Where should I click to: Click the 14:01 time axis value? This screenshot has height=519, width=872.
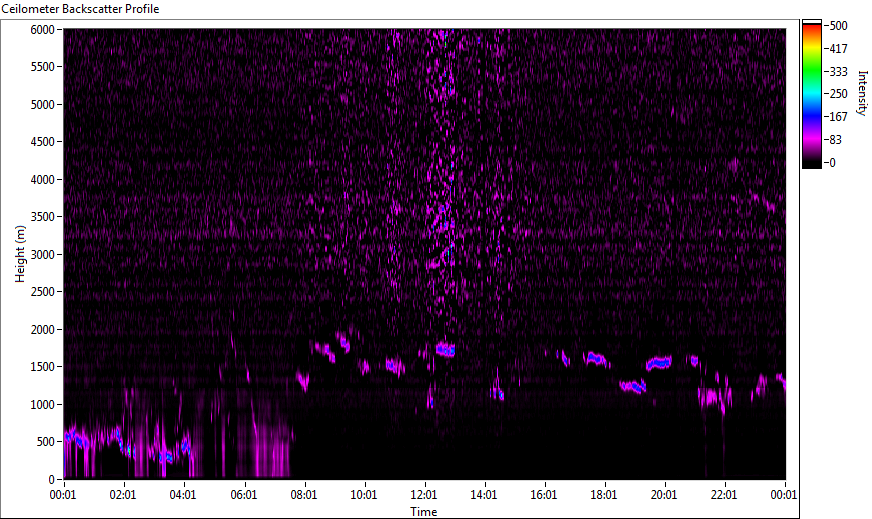(x=484, y=495)
